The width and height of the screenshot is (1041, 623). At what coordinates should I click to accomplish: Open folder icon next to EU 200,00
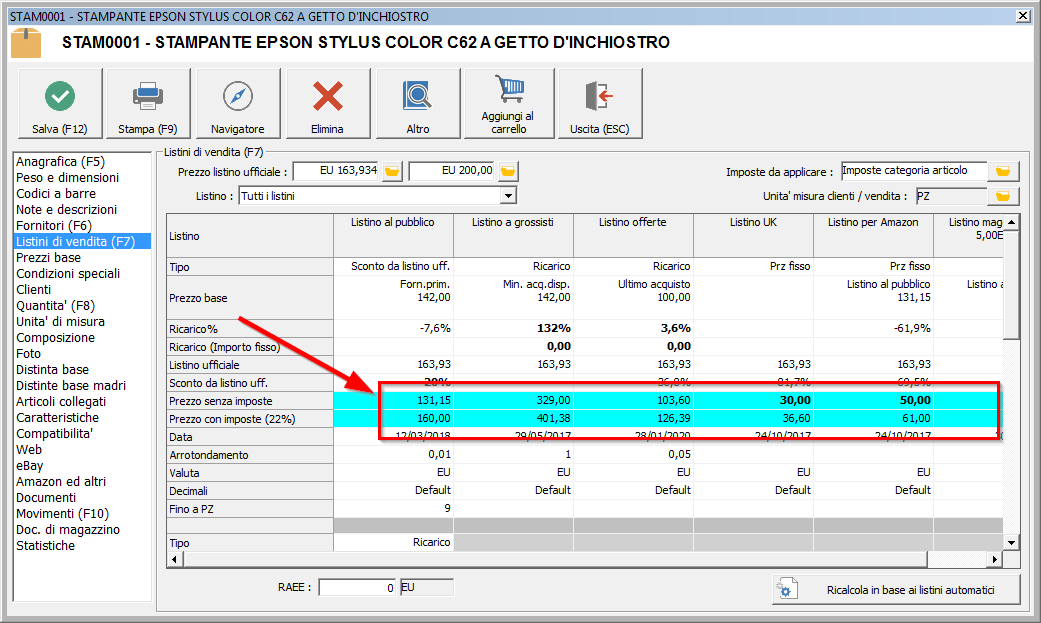(x=509, y=171)
